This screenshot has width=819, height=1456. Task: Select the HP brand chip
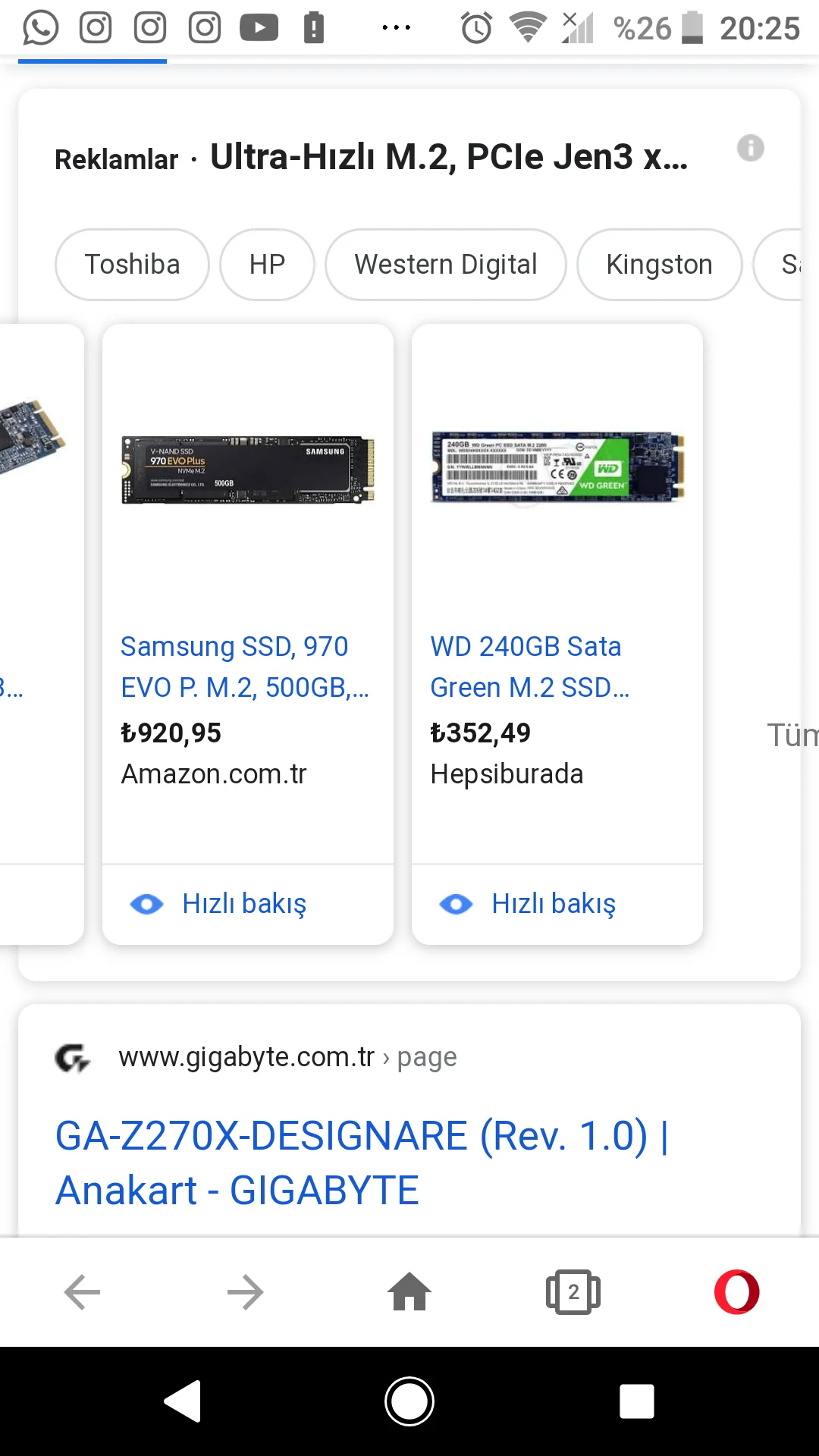tap(267, 265)
